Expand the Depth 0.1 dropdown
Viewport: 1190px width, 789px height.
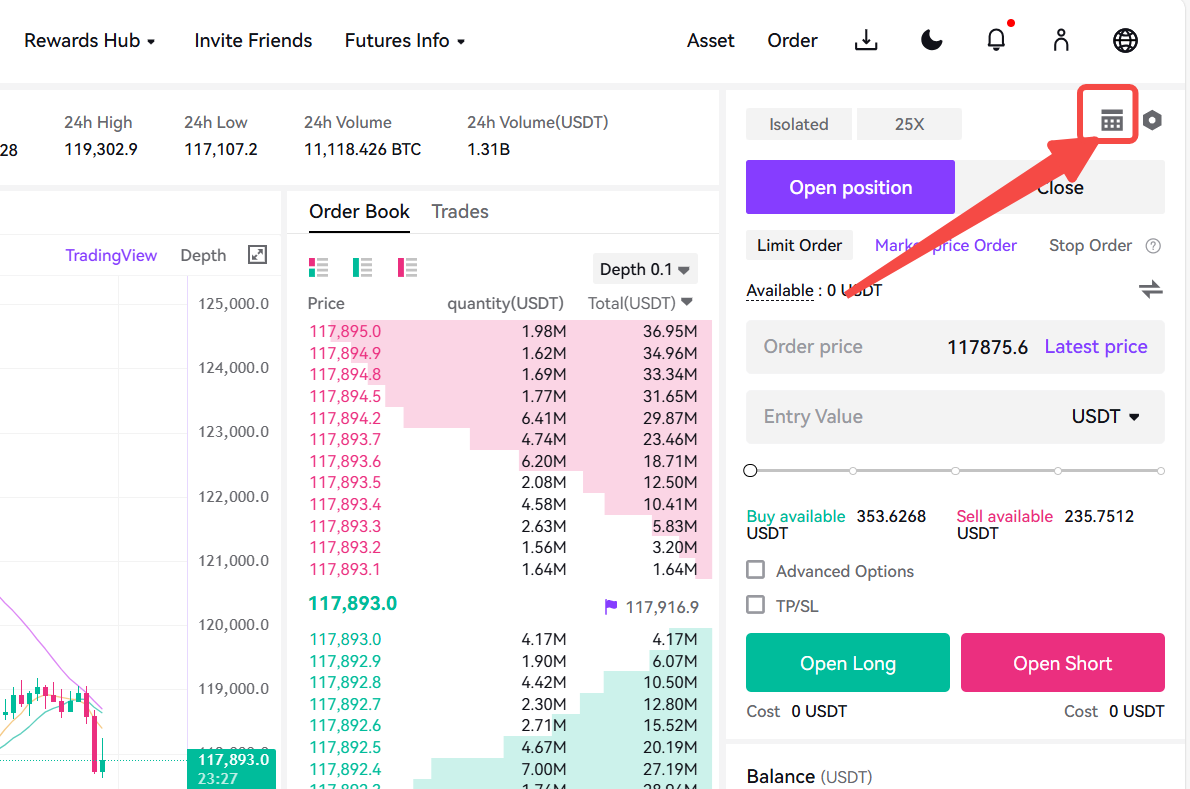tap(644, 269)
